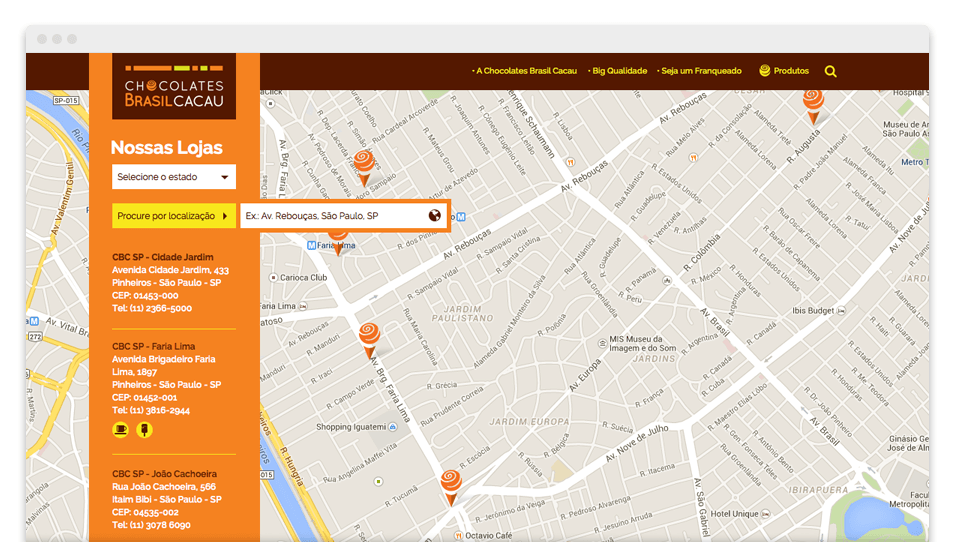Select map pin near Rua Cardeal Arcoverde

(x=364, y=168)
